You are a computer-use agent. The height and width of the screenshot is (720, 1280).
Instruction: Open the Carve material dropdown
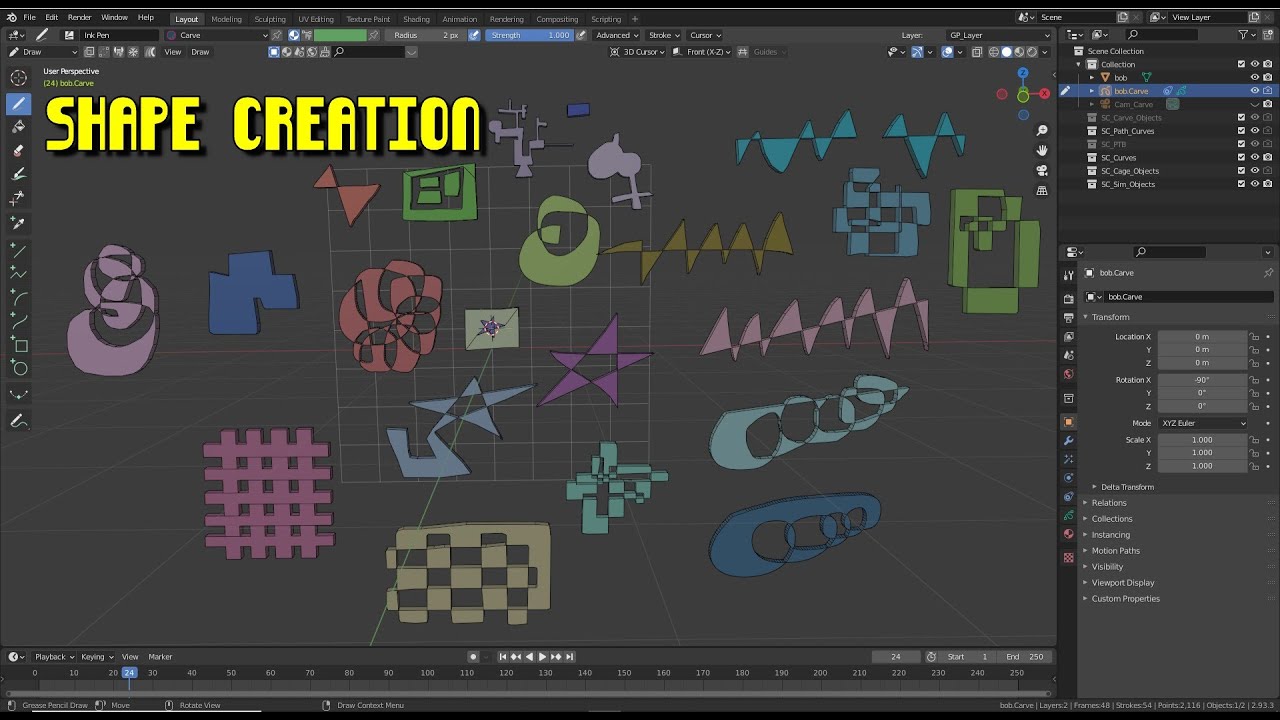217,35
